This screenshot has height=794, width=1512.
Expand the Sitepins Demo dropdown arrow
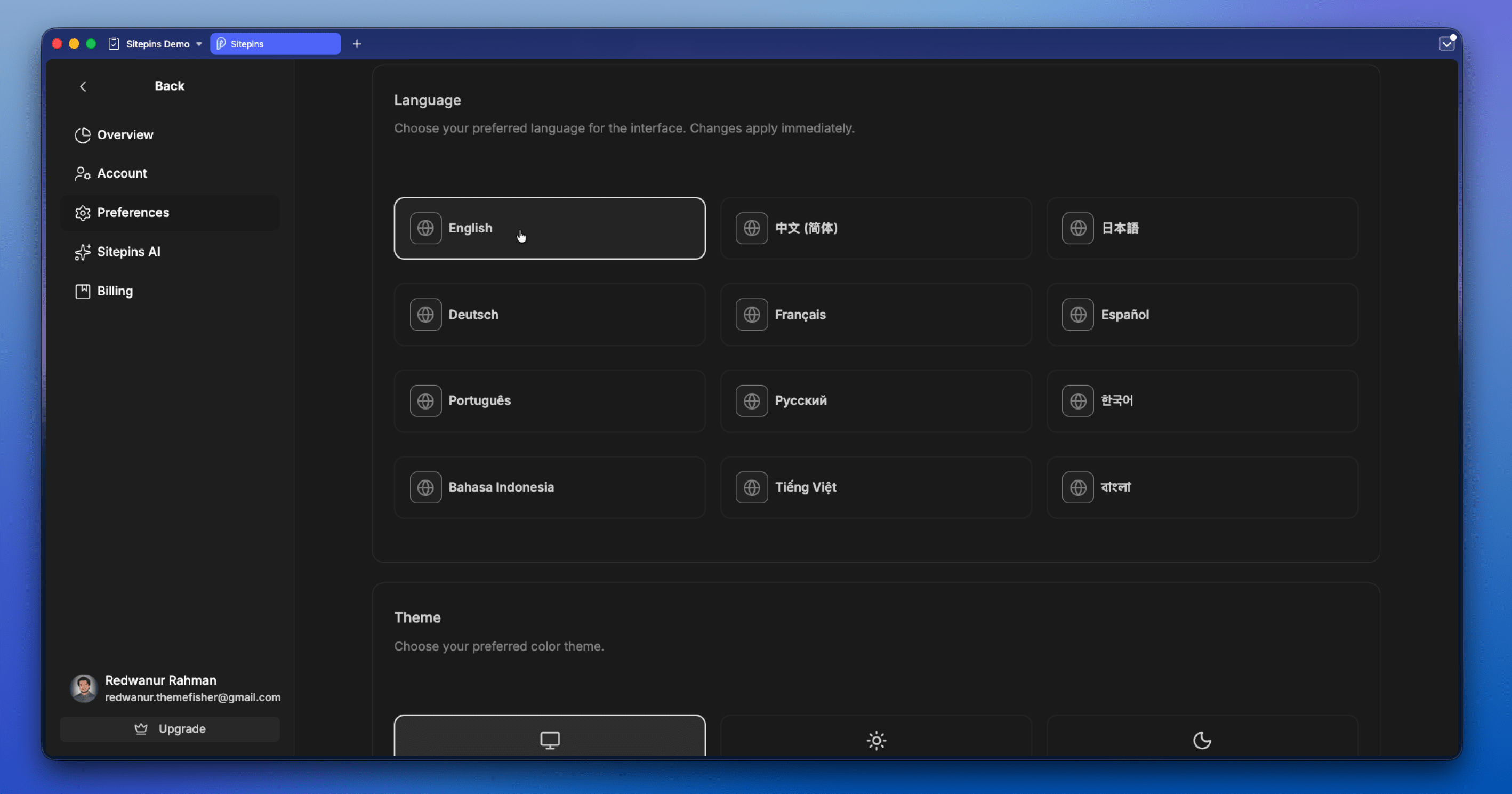(x=199, y=44)
